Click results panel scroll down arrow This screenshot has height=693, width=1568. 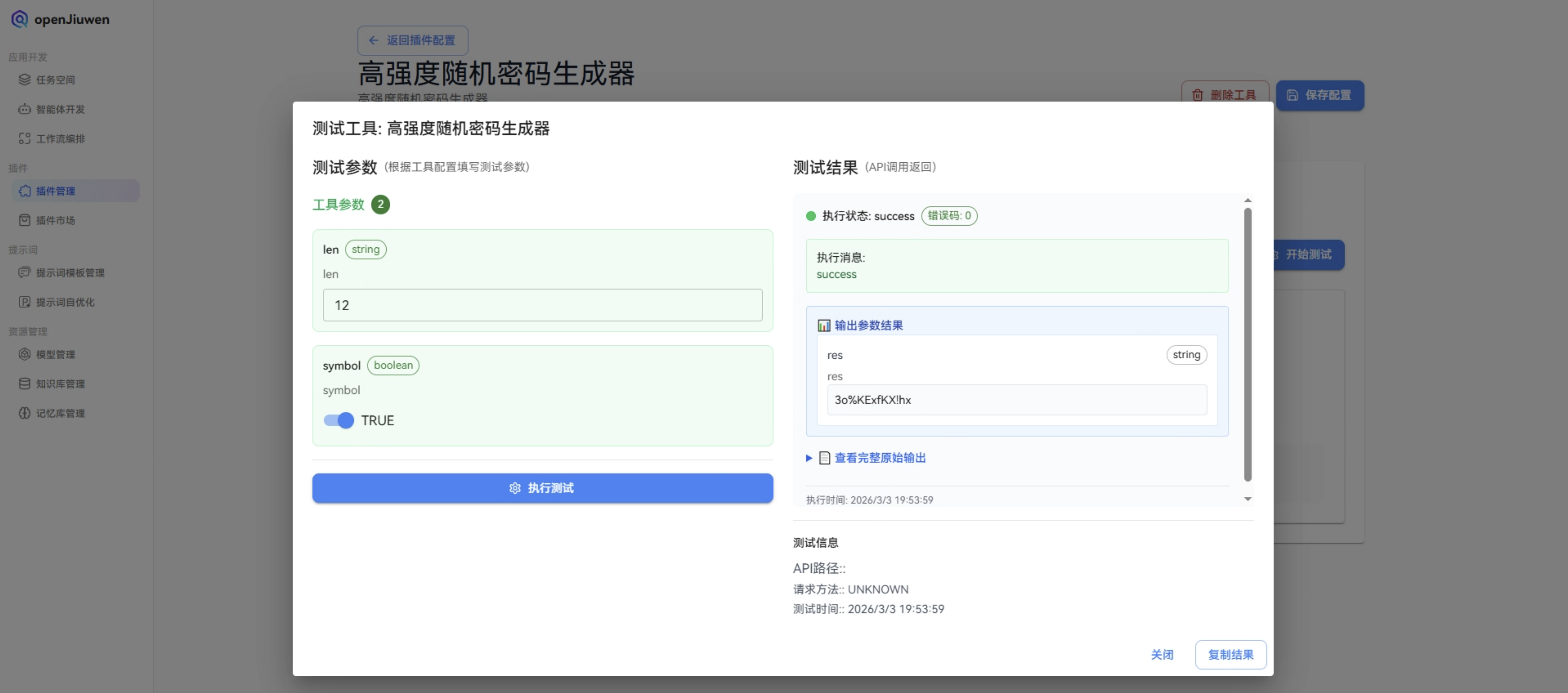pos(1248,499)
